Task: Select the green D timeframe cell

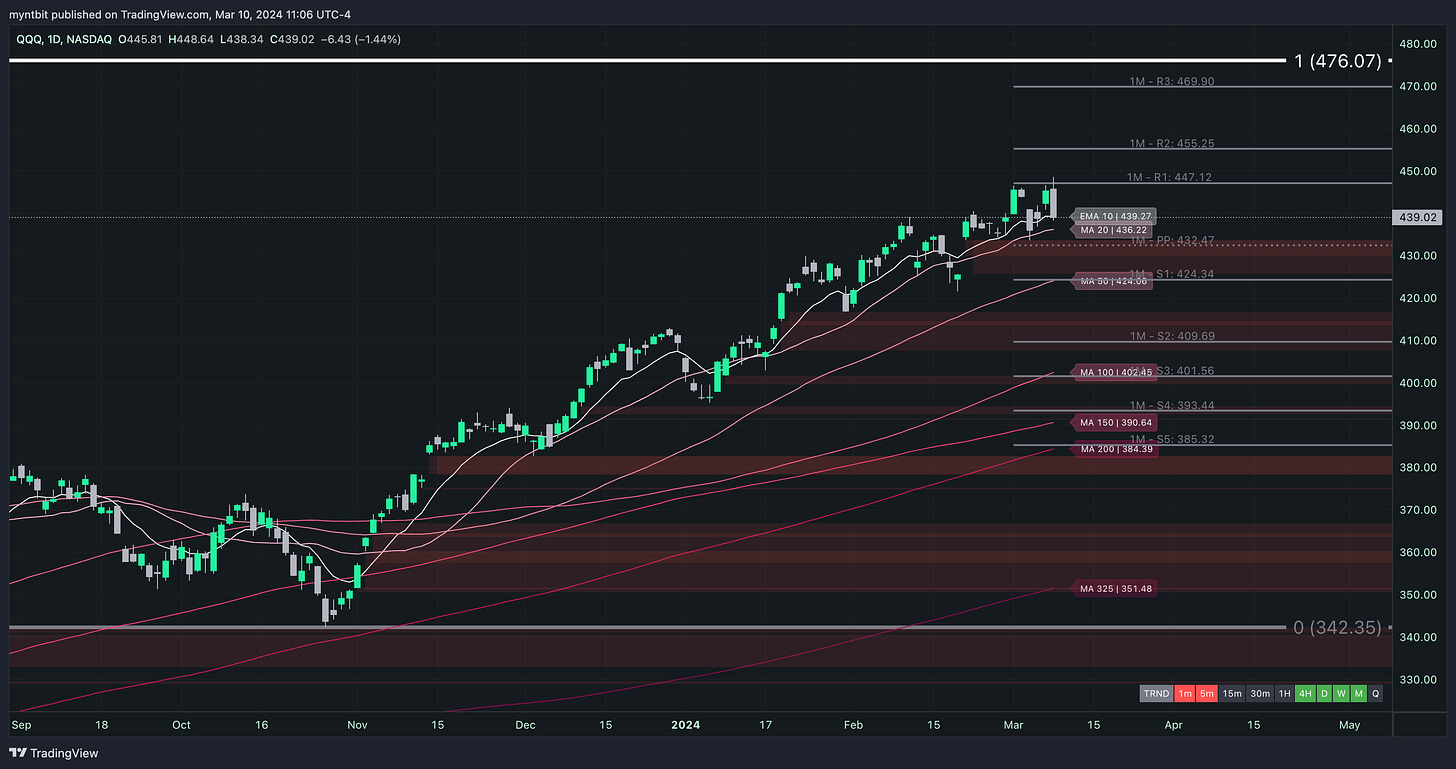Action: 1324,693
